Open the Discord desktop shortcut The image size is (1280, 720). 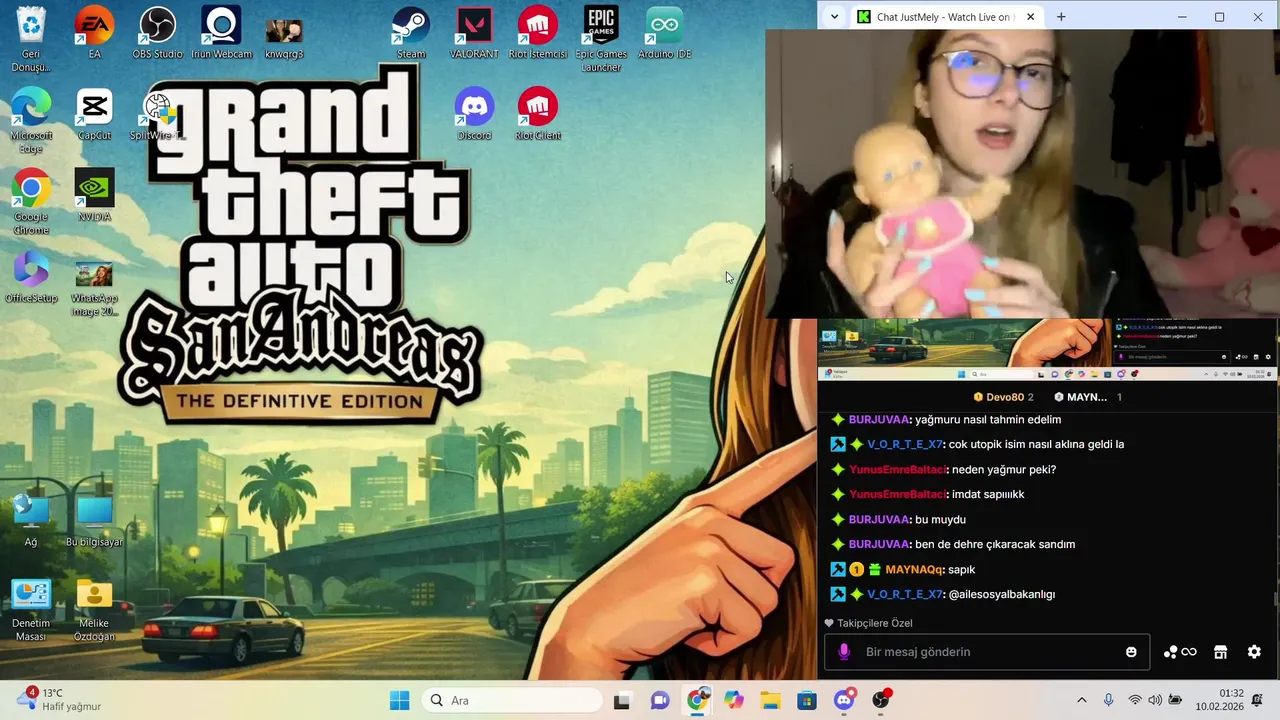tap(474, 114)
